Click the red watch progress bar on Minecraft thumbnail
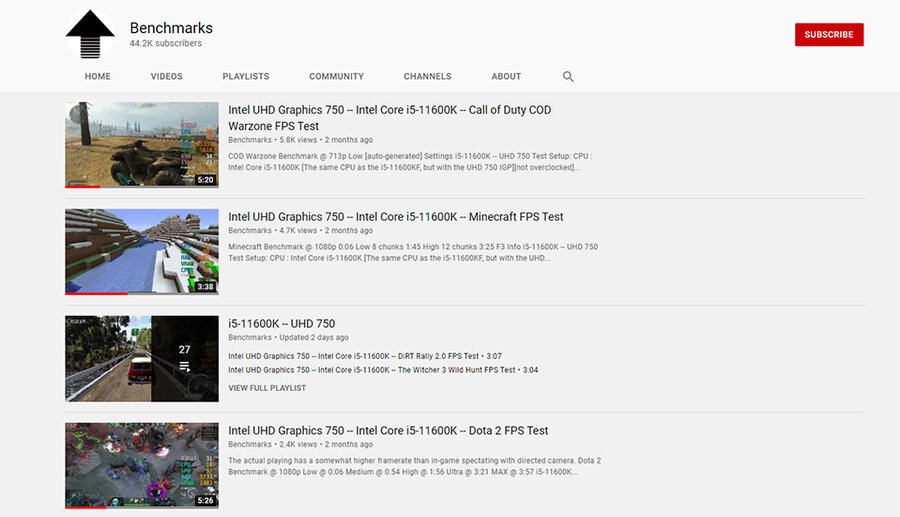This screenshot has width=900, height=517. tap(96, 293)
